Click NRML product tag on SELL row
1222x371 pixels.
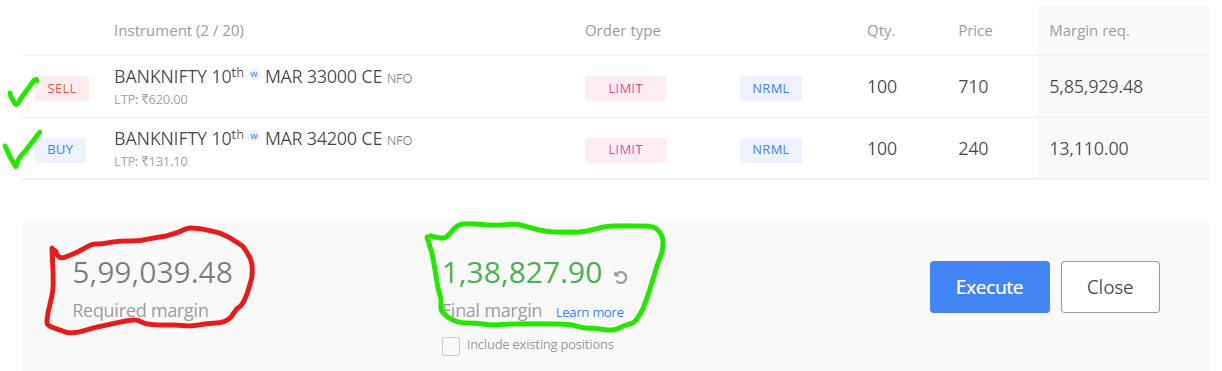[771, 88]
